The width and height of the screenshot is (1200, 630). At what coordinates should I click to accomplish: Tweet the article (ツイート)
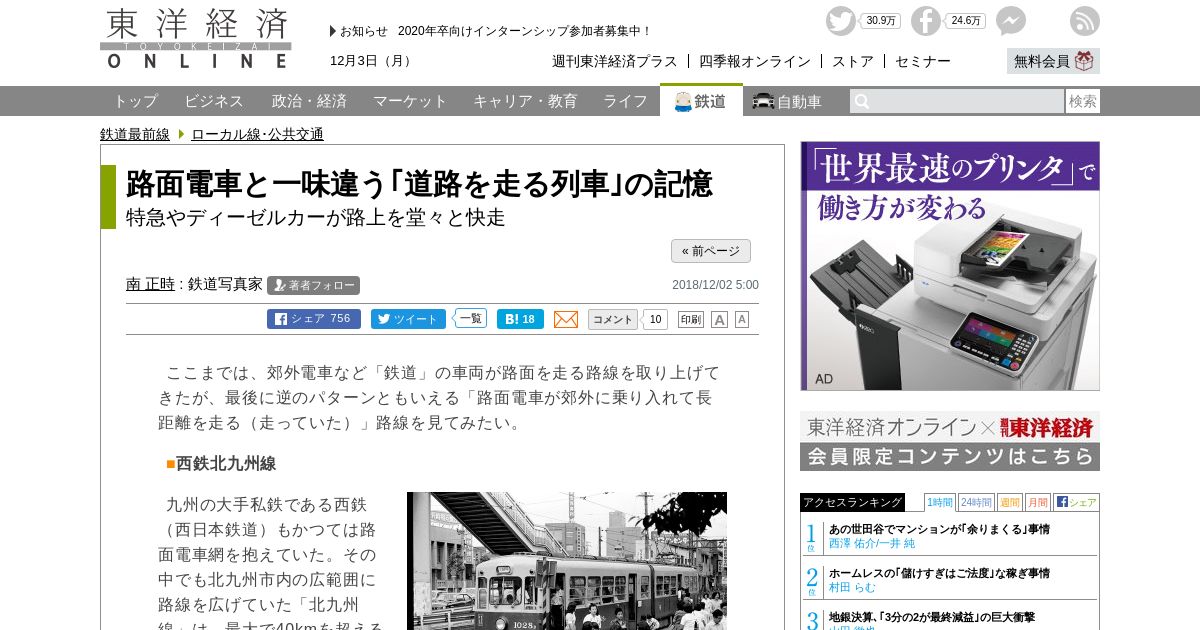408,319
